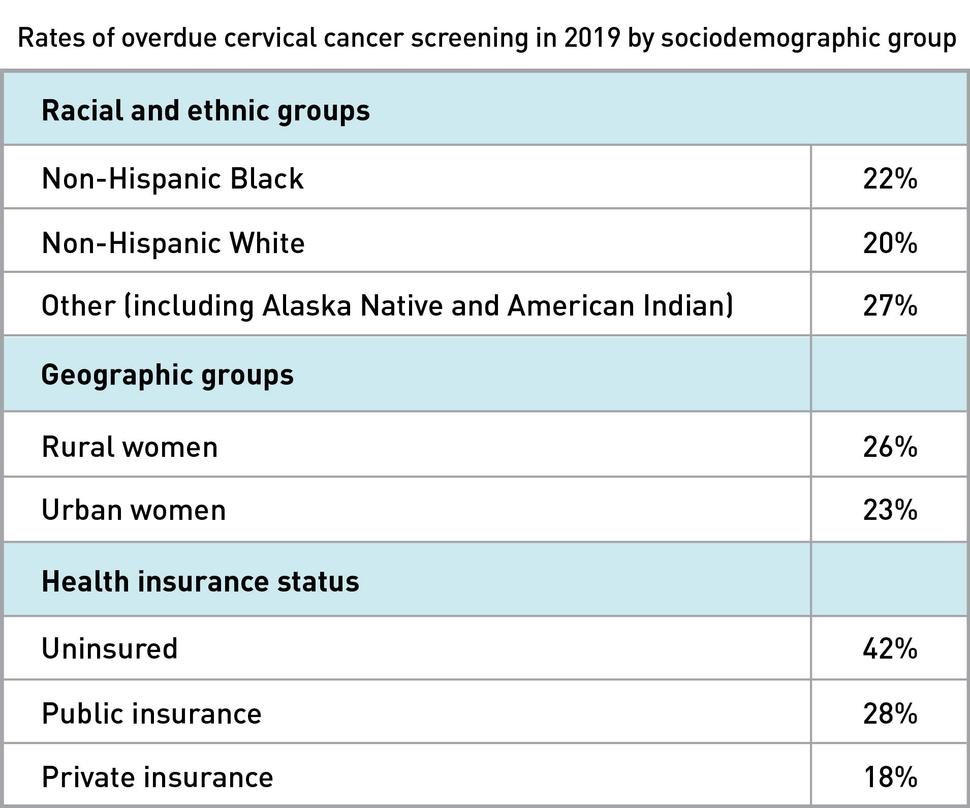
Task: Click the Public insurance row label
Action: (151, 714)
